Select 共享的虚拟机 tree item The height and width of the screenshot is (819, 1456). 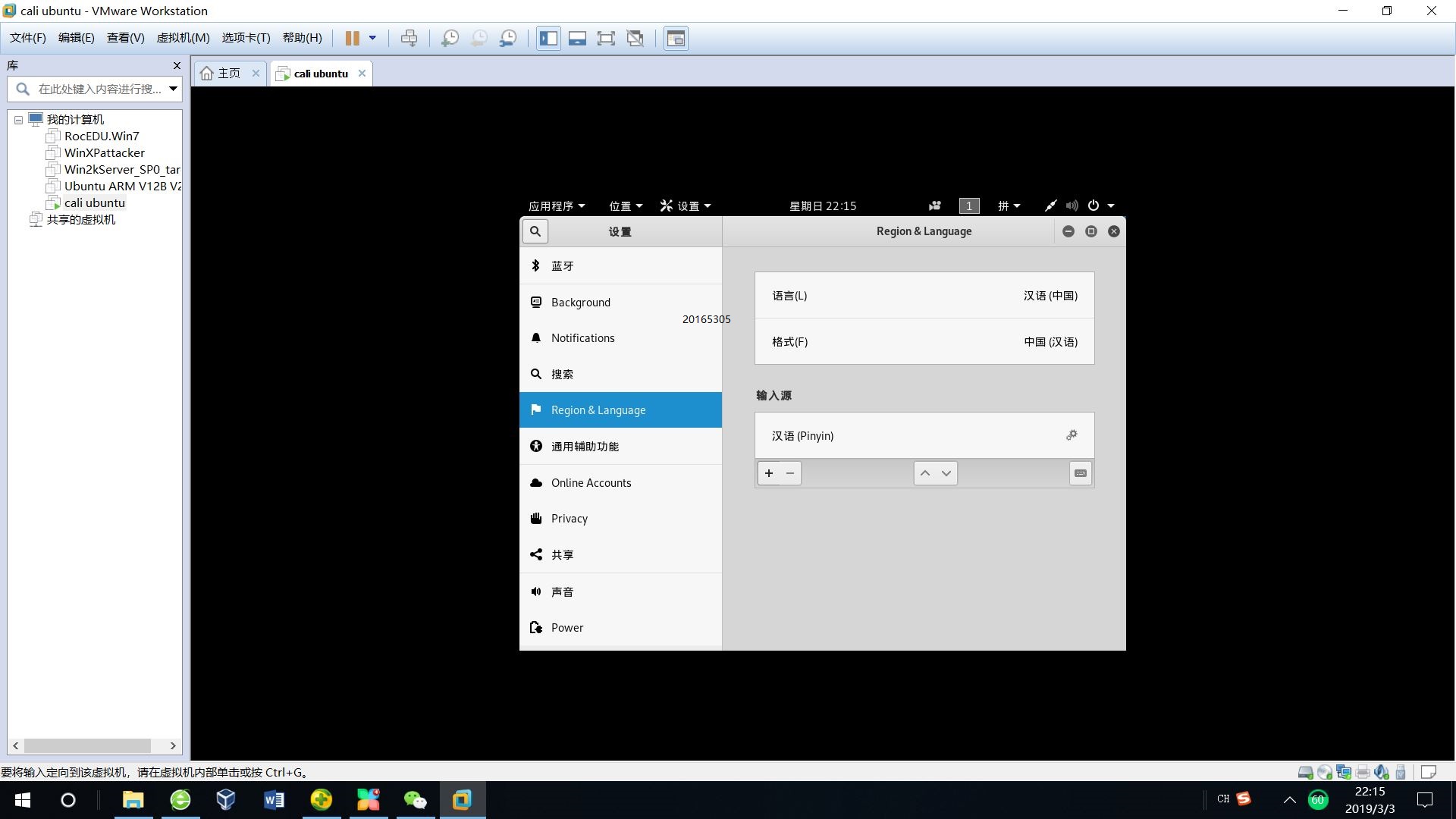point(81,219)
